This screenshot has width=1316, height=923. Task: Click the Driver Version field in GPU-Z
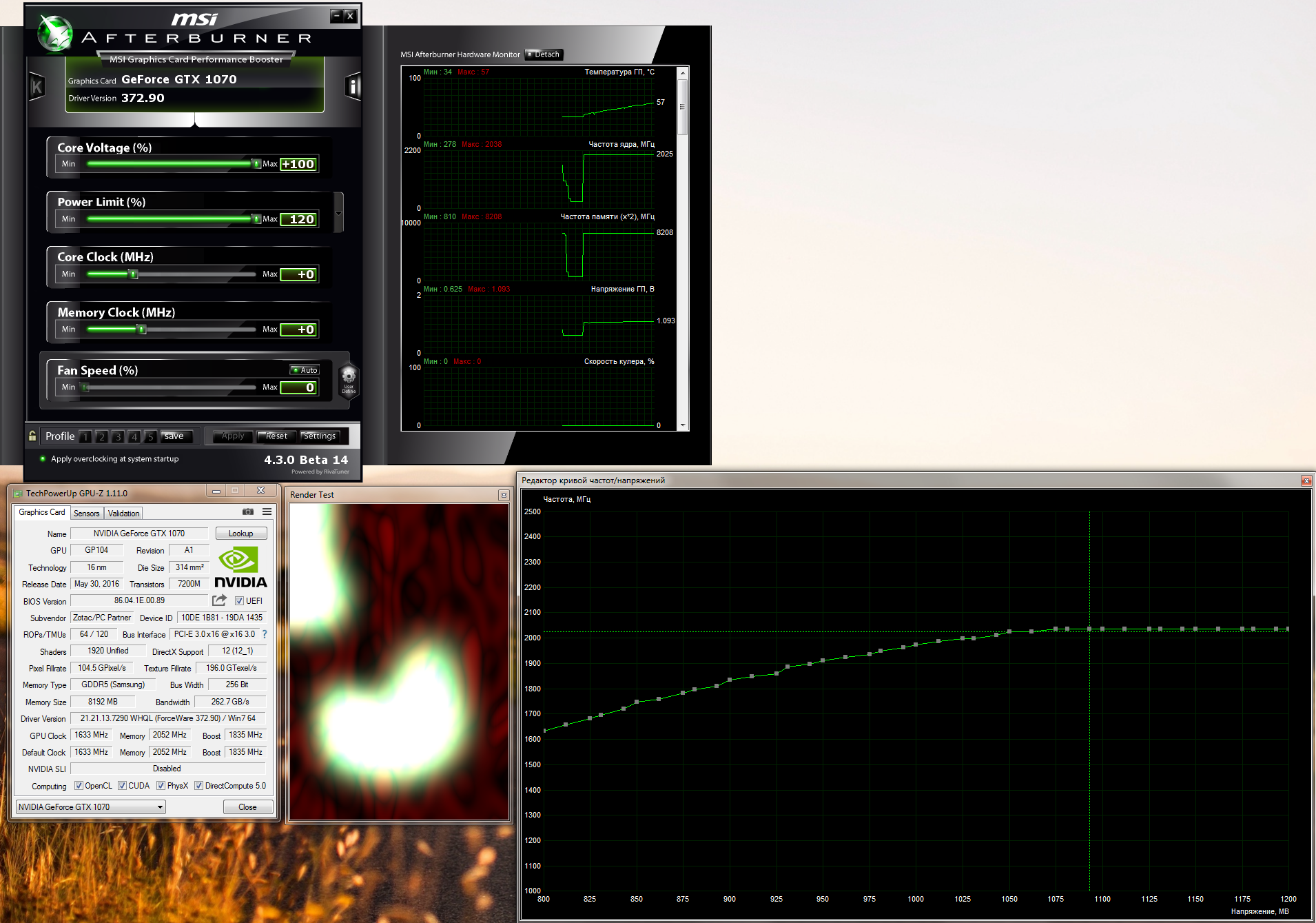click(x=168, y=718)
